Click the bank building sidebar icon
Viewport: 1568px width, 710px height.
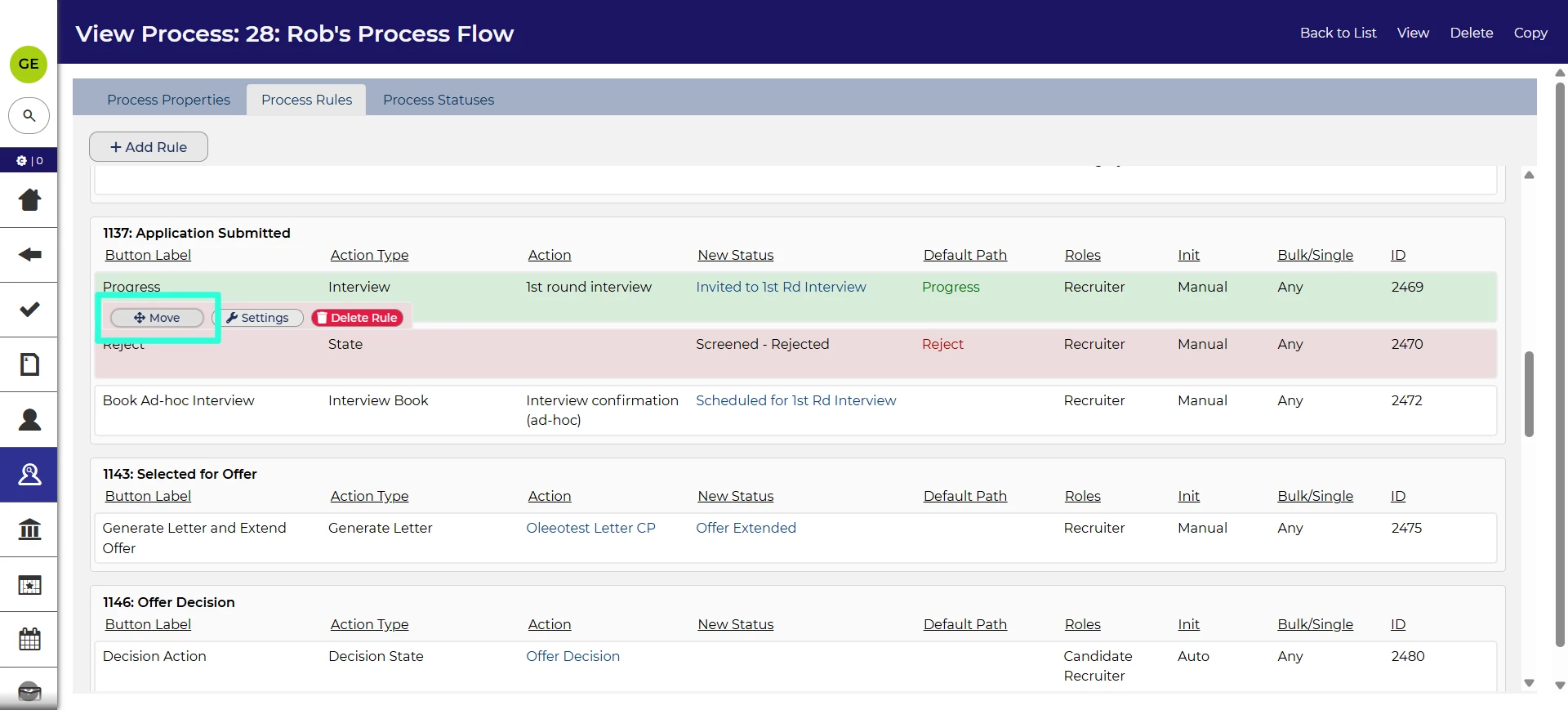click(x=29, y=529)
